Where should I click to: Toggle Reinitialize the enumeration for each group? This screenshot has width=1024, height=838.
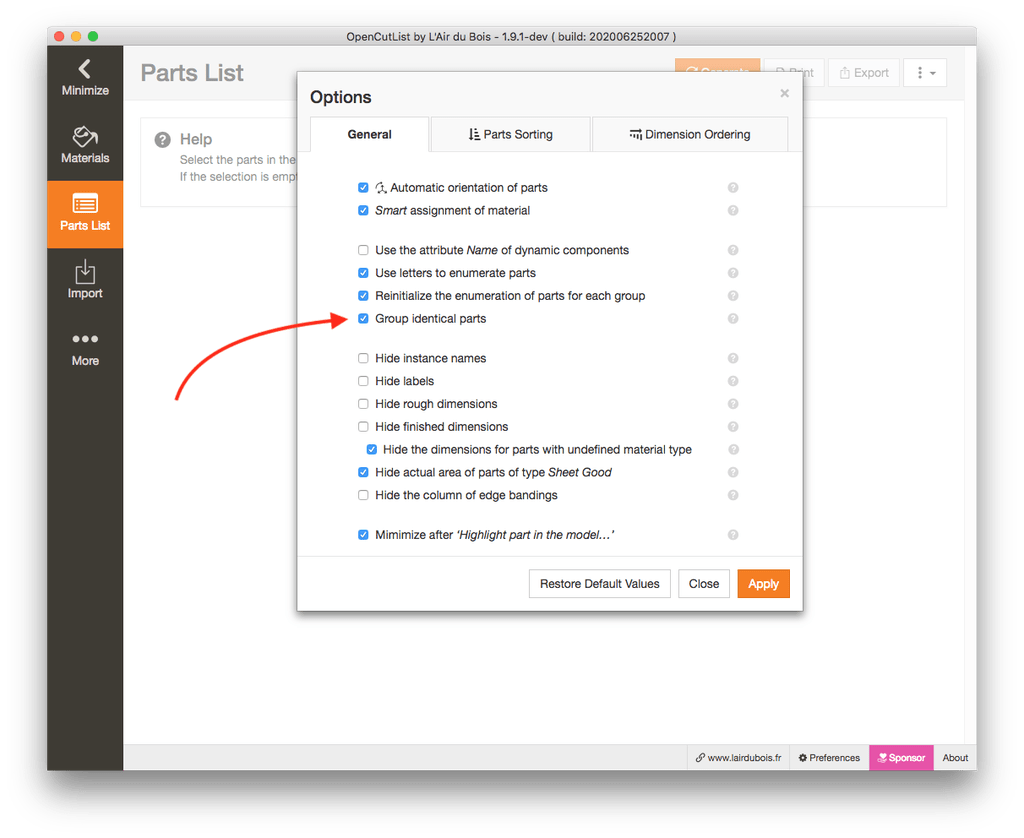point(363,296)
